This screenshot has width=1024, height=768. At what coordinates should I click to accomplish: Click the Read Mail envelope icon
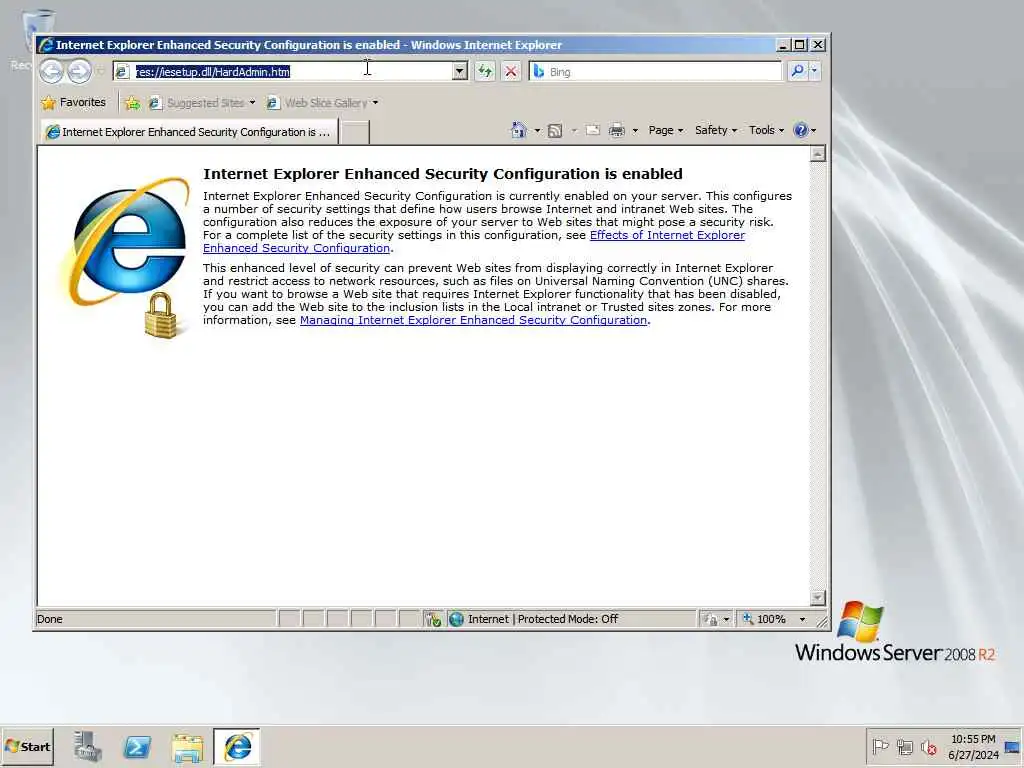[592, 130]
